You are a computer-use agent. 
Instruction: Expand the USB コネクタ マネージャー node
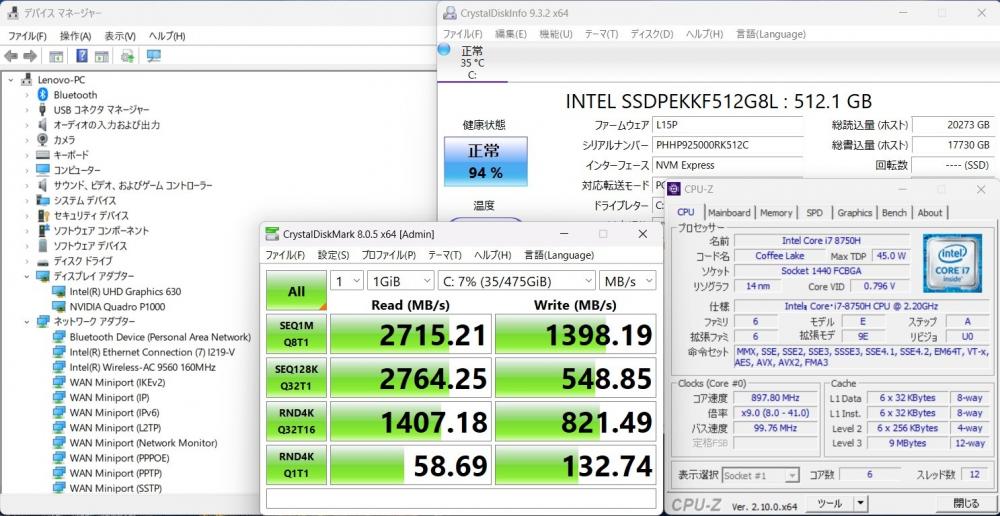pos(27,110)
